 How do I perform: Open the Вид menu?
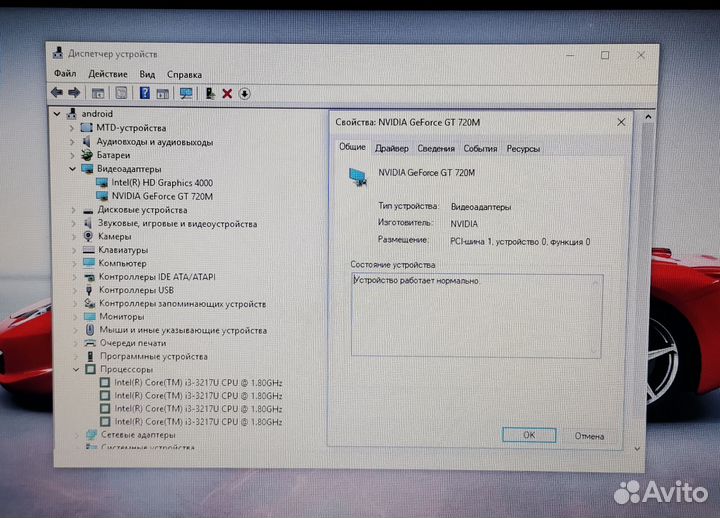coord(147,74)
